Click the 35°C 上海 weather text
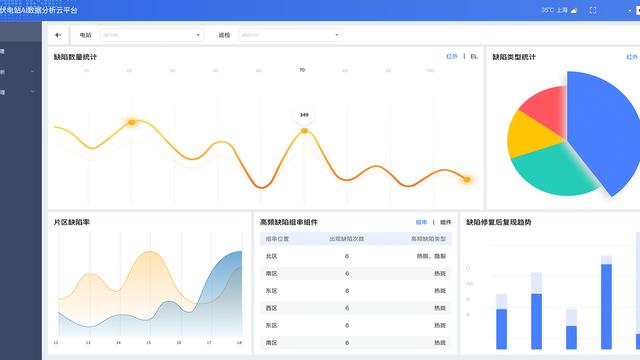Screen dimensions: 640x360 [554, 10]
